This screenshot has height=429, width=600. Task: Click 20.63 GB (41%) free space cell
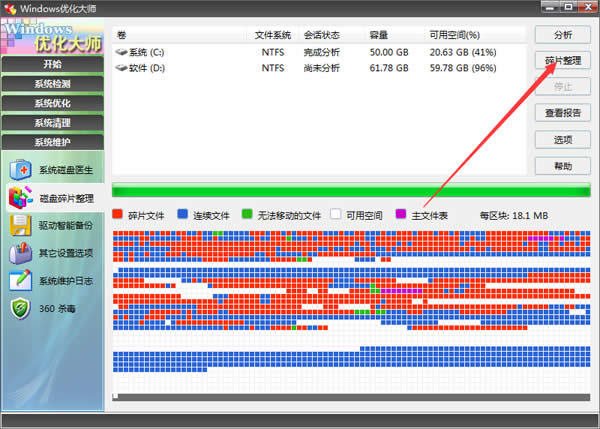coord(463,52)
